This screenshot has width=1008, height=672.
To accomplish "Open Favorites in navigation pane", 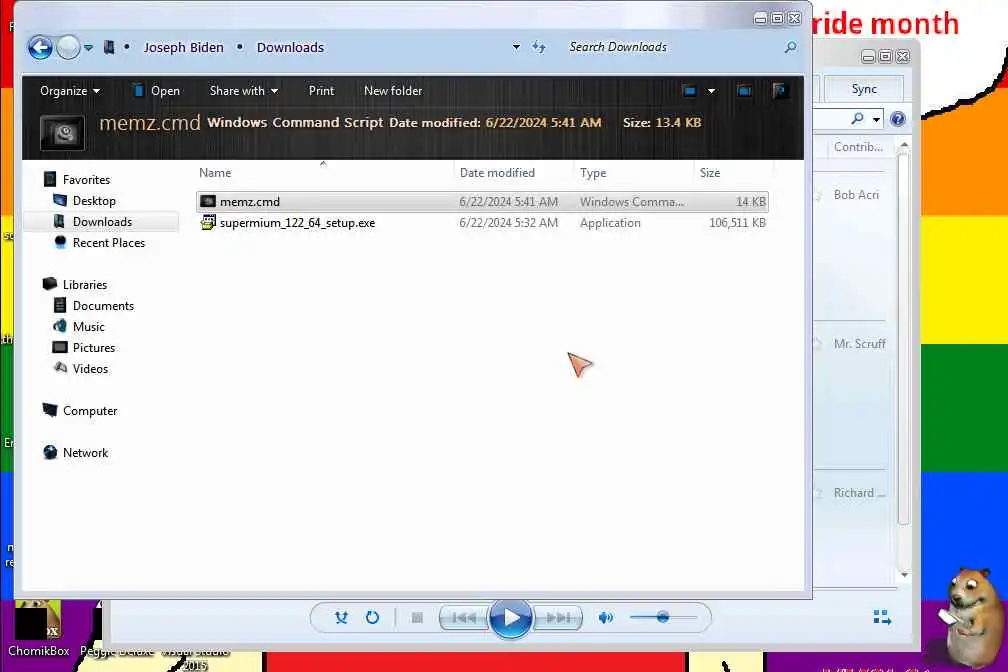I will point(86,180).
